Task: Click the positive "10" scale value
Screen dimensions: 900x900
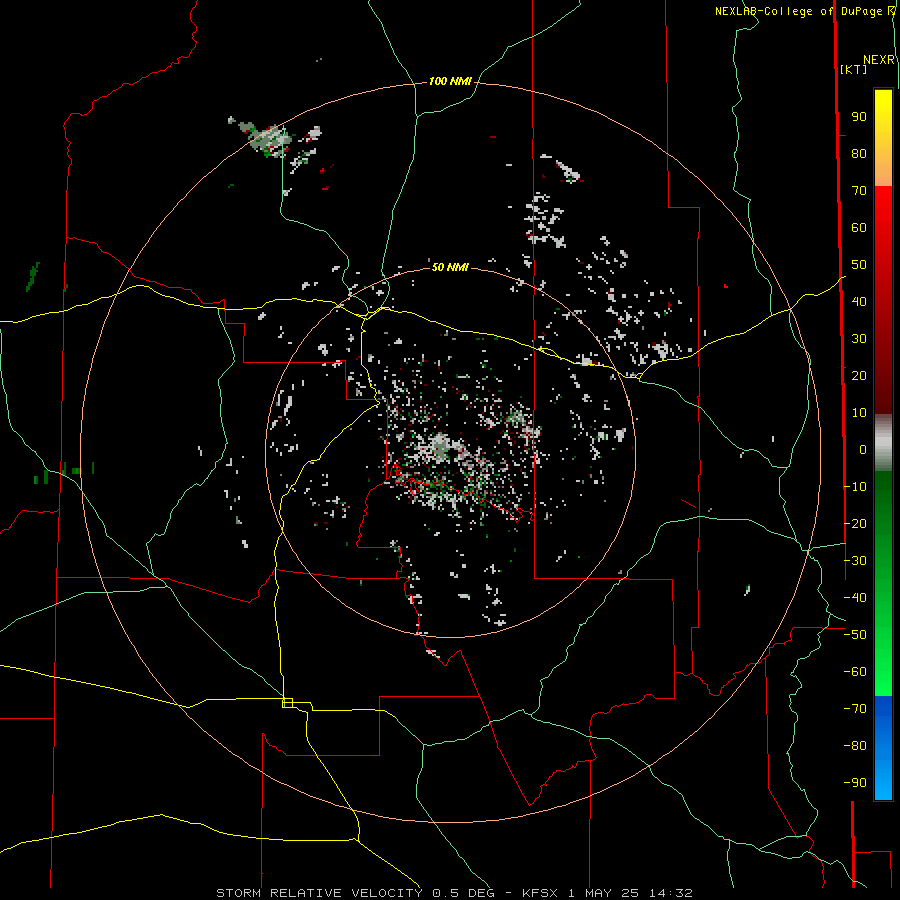Action: (859, 413)
